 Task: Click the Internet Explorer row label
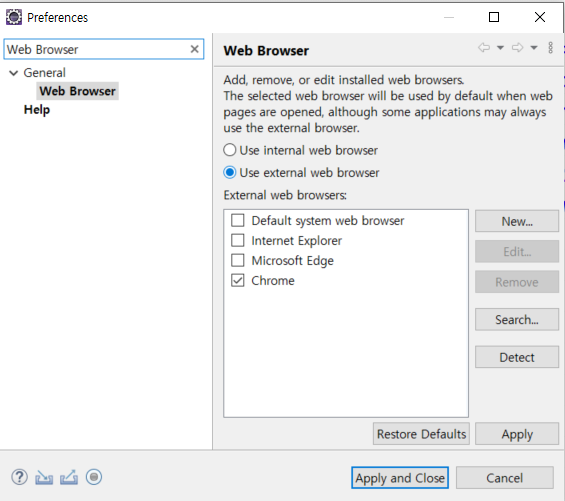pos(297,240)
